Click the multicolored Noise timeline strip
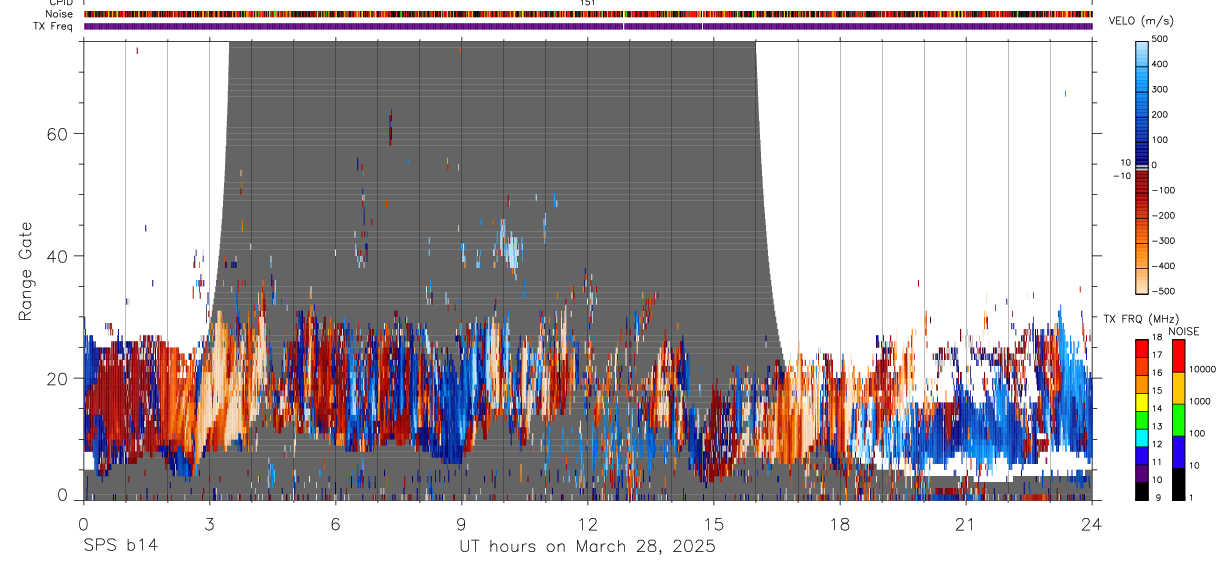1228x567 pixels. (x=588, y=14)
